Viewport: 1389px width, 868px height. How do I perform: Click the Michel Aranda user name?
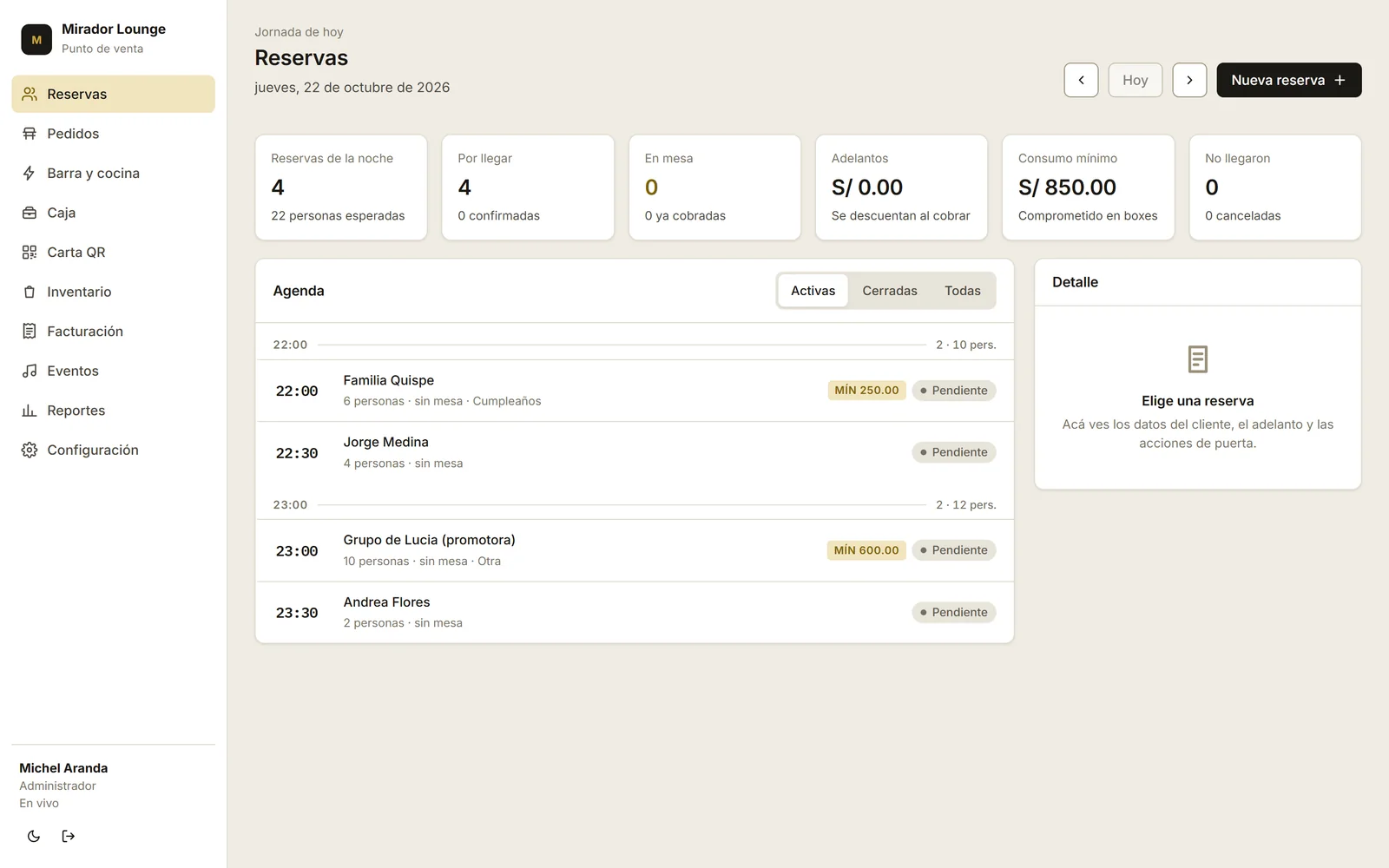click(x=63, y=768)
